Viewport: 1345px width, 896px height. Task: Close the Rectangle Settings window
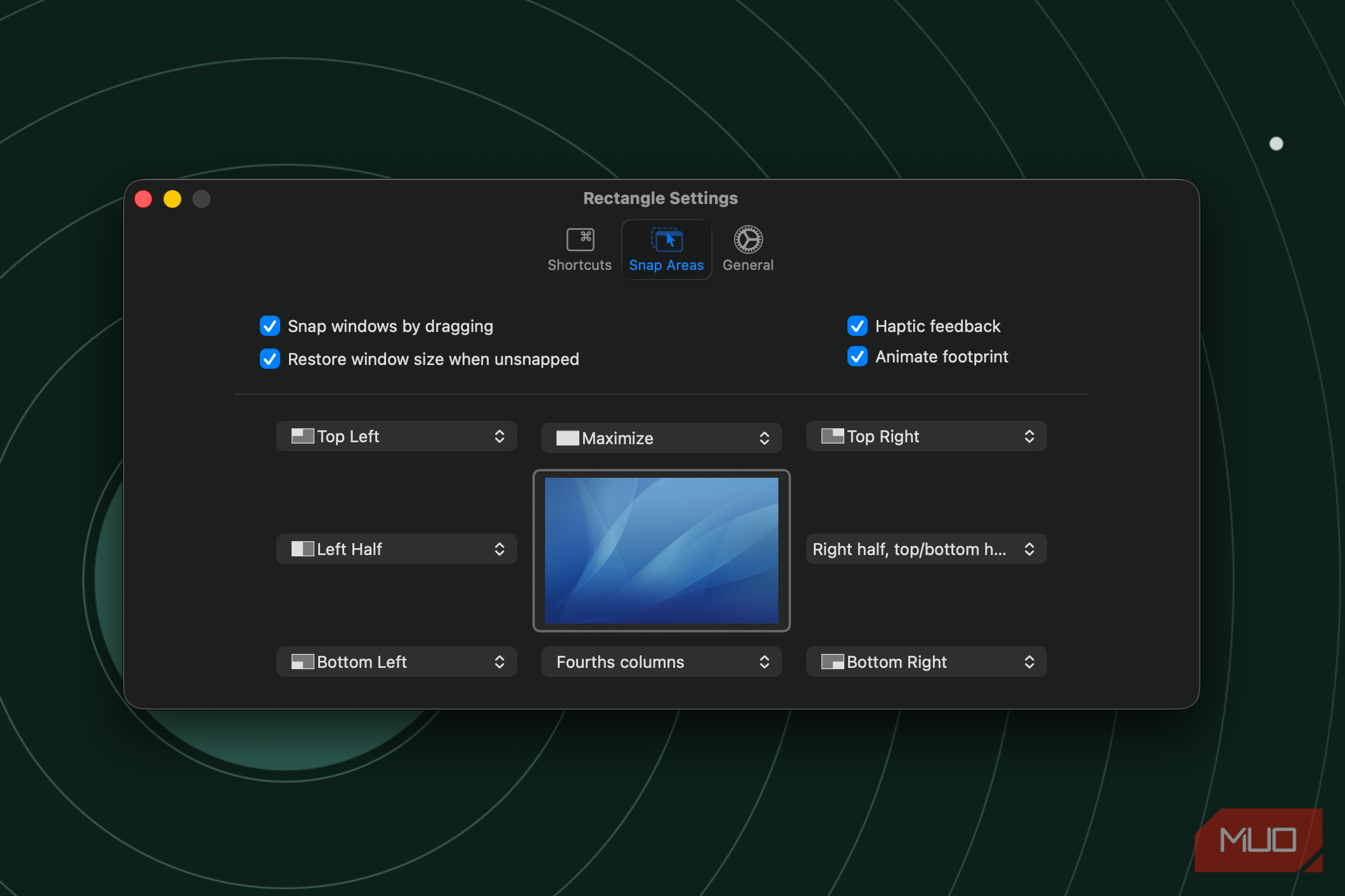[x=144, y=200]
